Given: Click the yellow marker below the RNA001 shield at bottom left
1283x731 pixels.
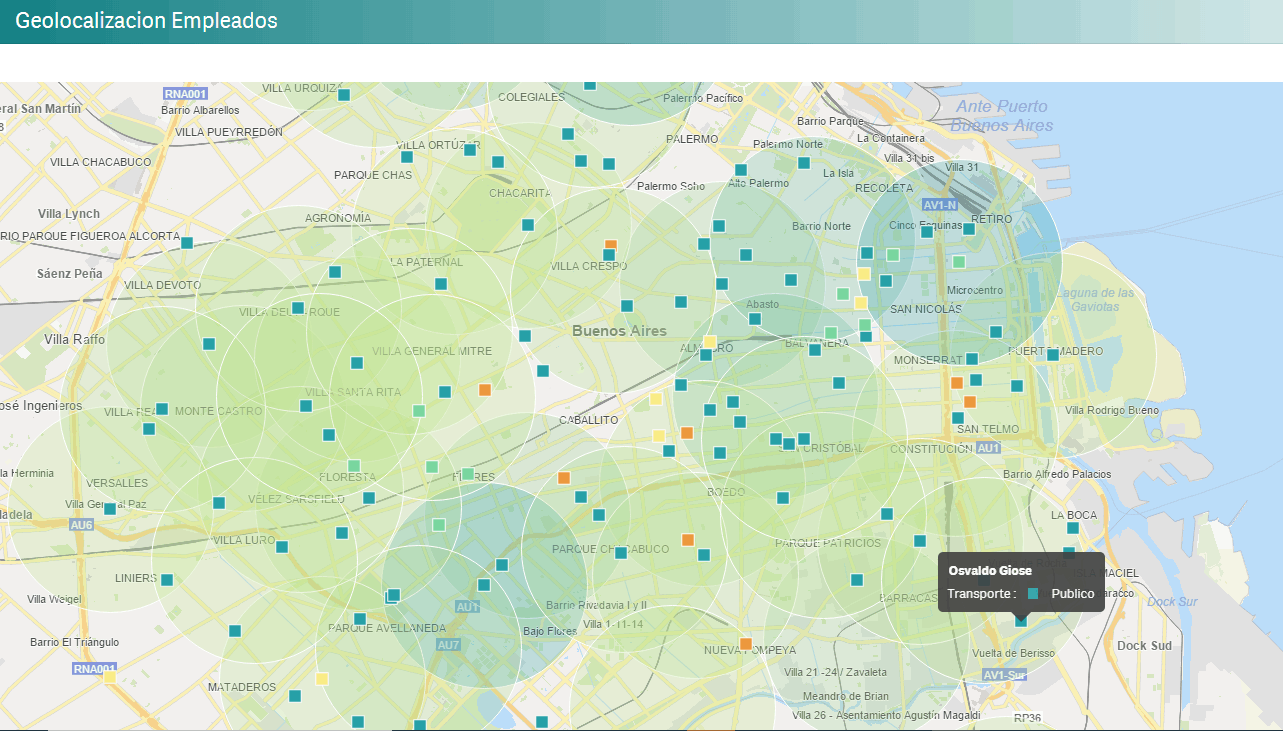Looking at the screenshot, I should pos(109,677).
